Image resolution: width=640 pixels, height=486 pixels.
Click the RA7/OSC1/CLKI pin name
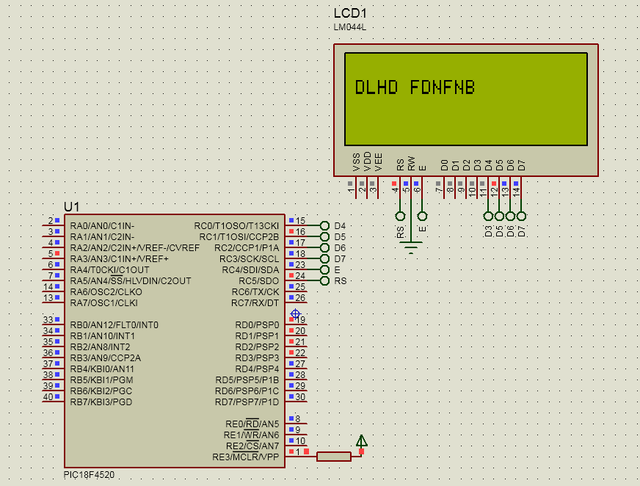coord(104,303)
